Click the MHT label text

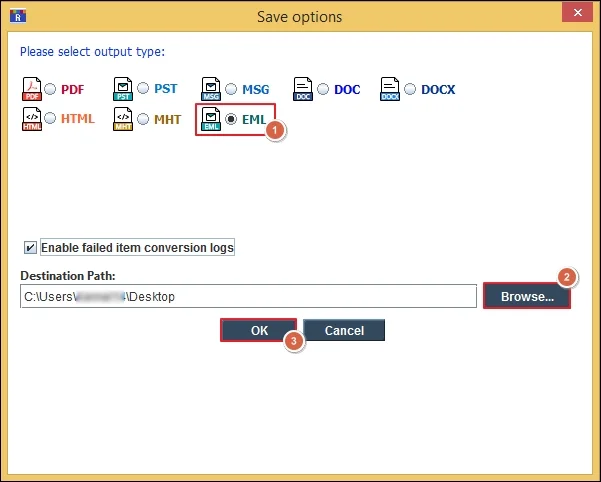(x=167, y=120)
